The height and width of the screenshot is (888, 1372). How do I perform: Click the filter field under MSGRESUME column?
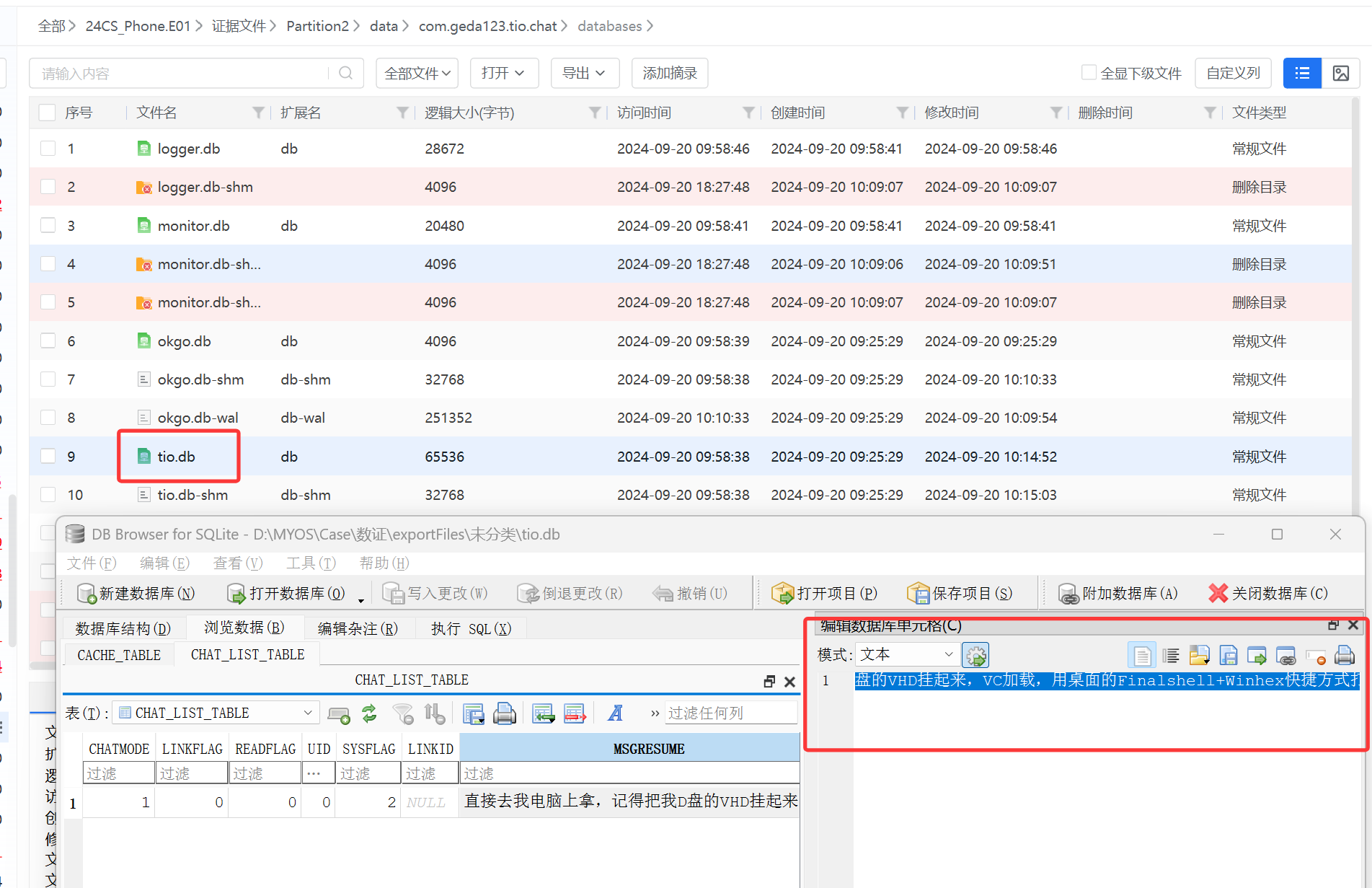point(629,773)
